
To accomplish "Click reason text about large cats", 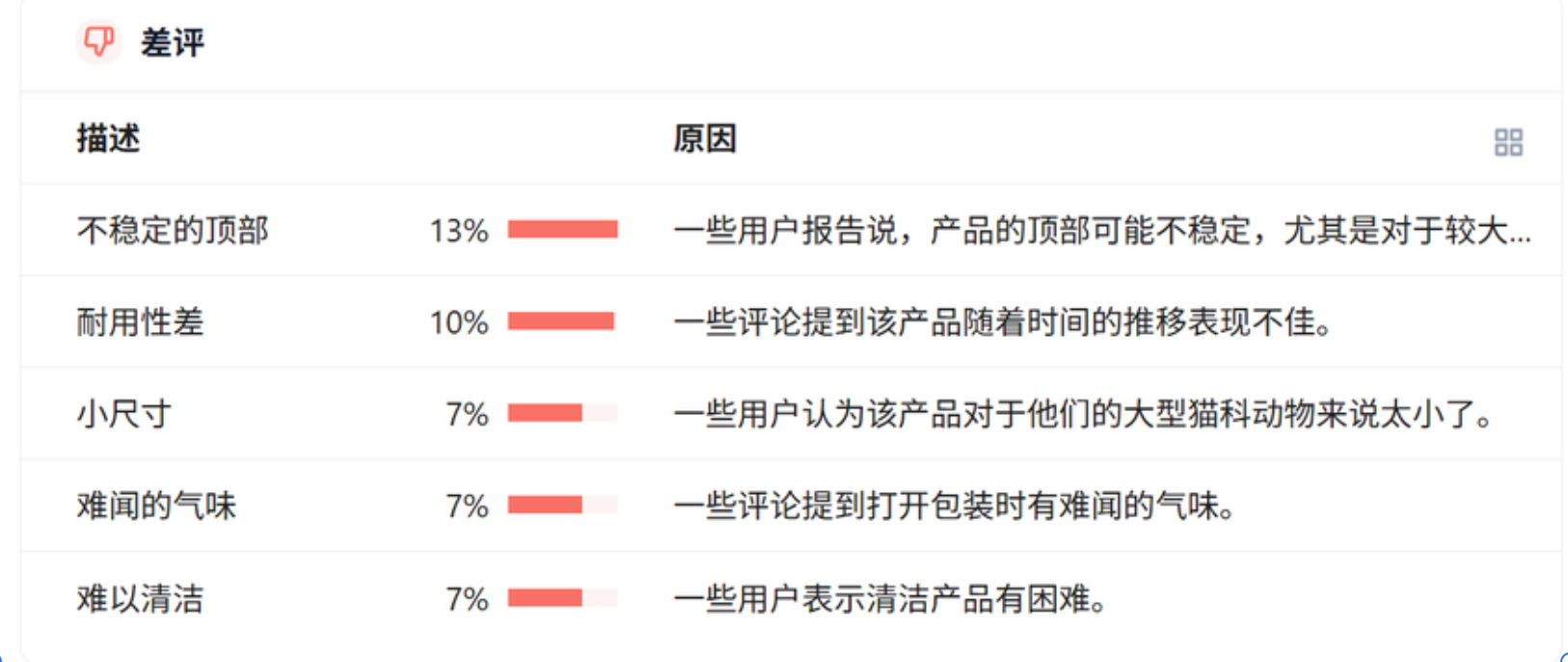I will coord(1085,414).
